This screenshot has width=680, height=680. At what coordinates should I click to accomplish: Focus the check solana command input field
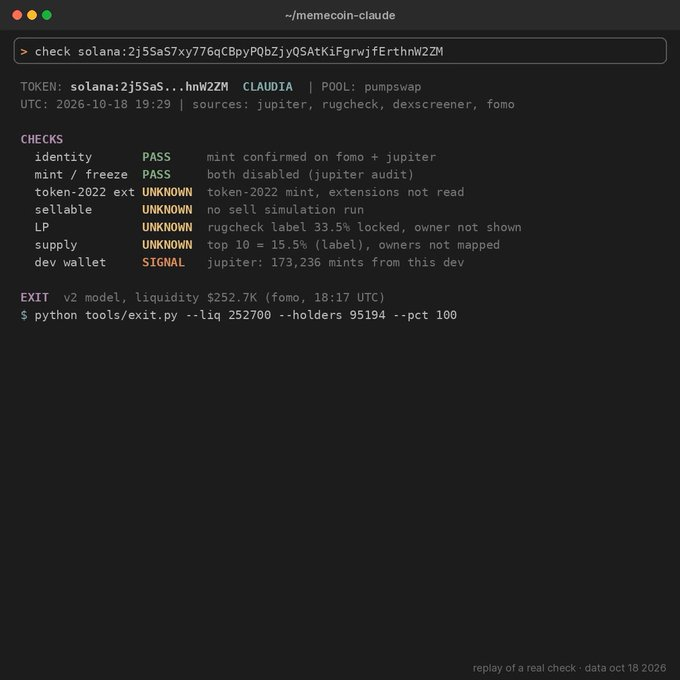click(x=340, y=51)
